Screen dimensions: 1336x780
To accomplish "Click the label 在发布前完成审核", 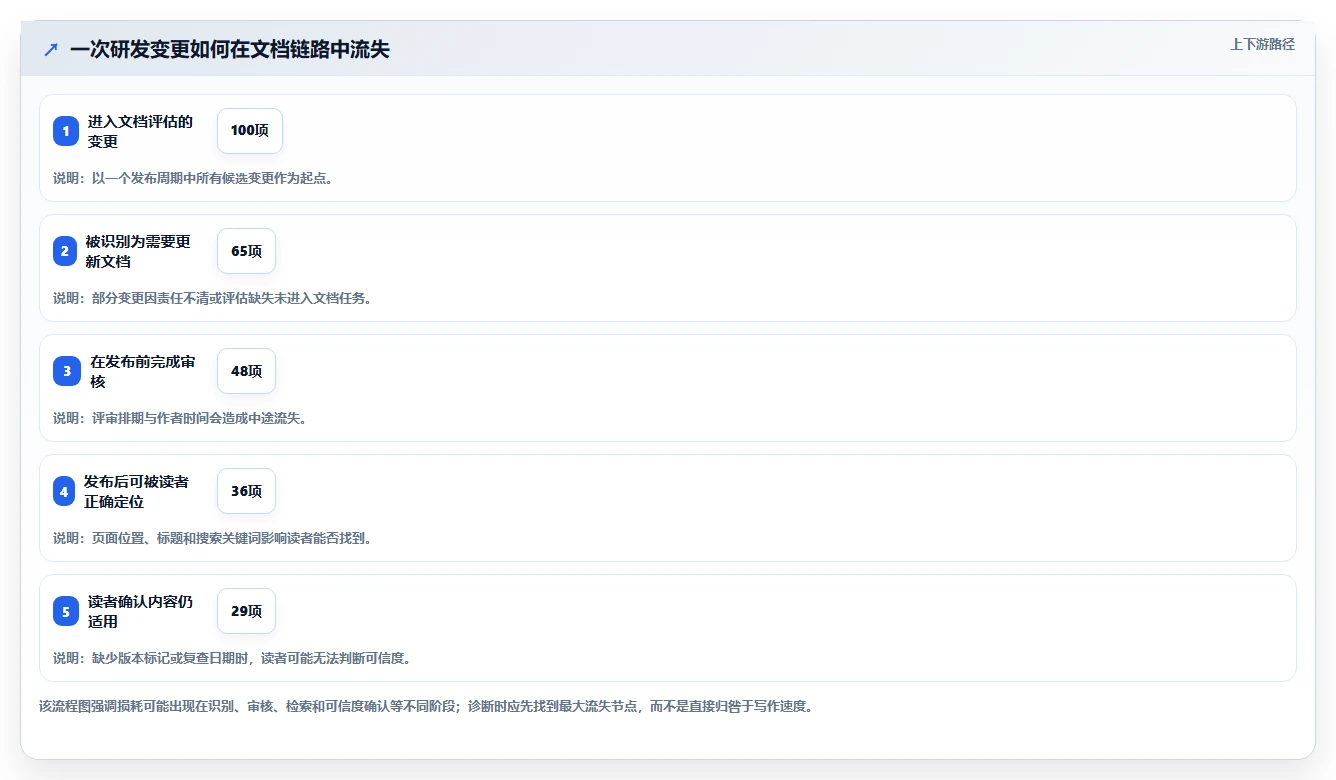I will [x=143, y=371].
